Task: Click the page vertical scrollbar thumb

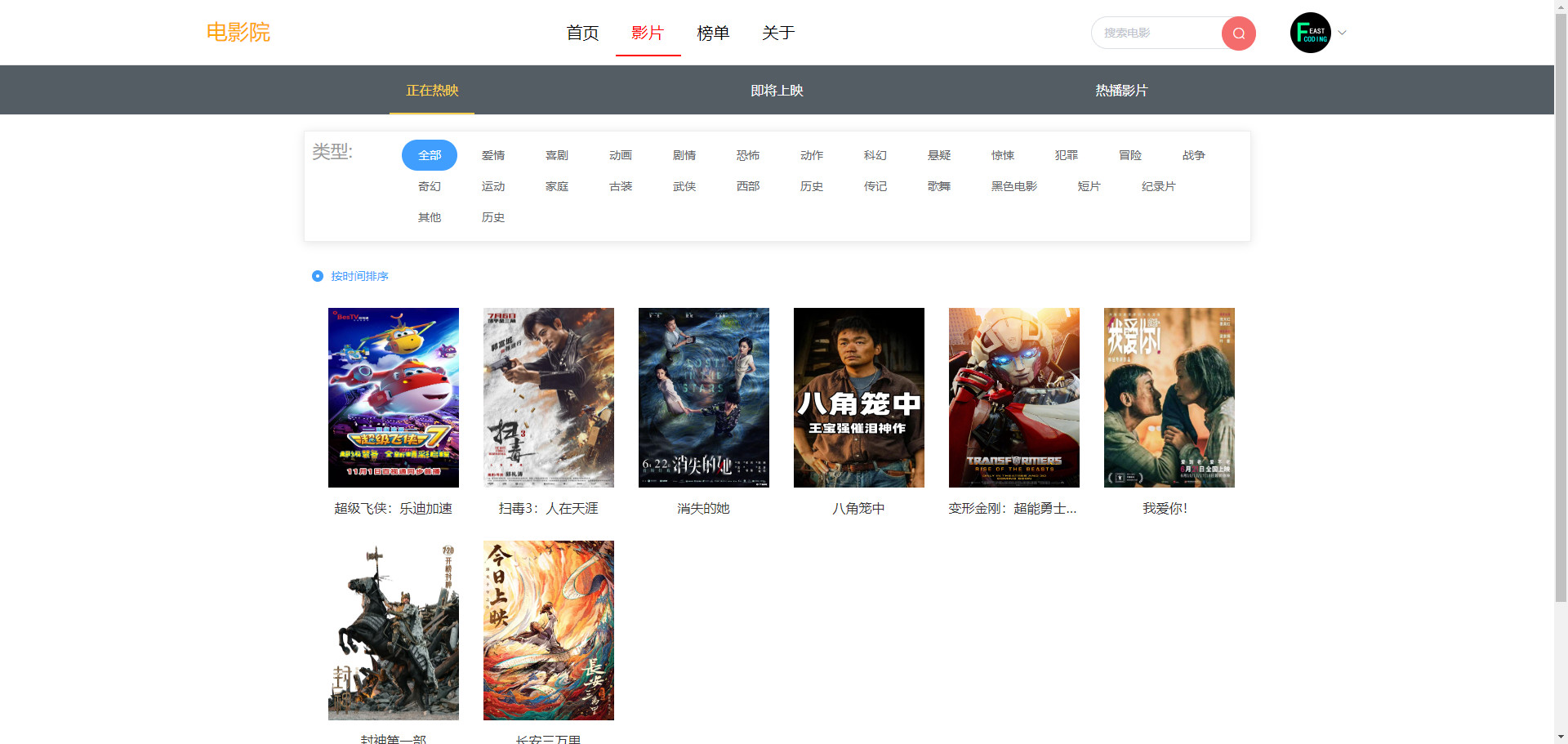Action: [1561, 306]
